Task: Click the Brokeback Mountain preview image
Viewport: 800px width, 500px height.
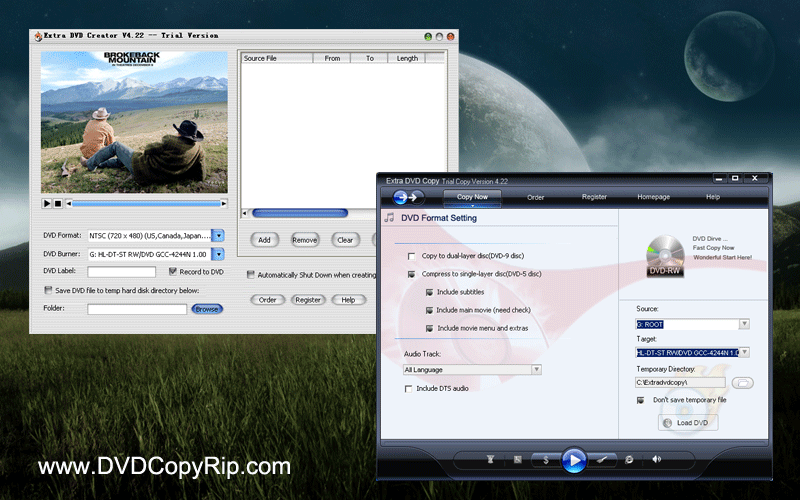Action: pos(134,122)
